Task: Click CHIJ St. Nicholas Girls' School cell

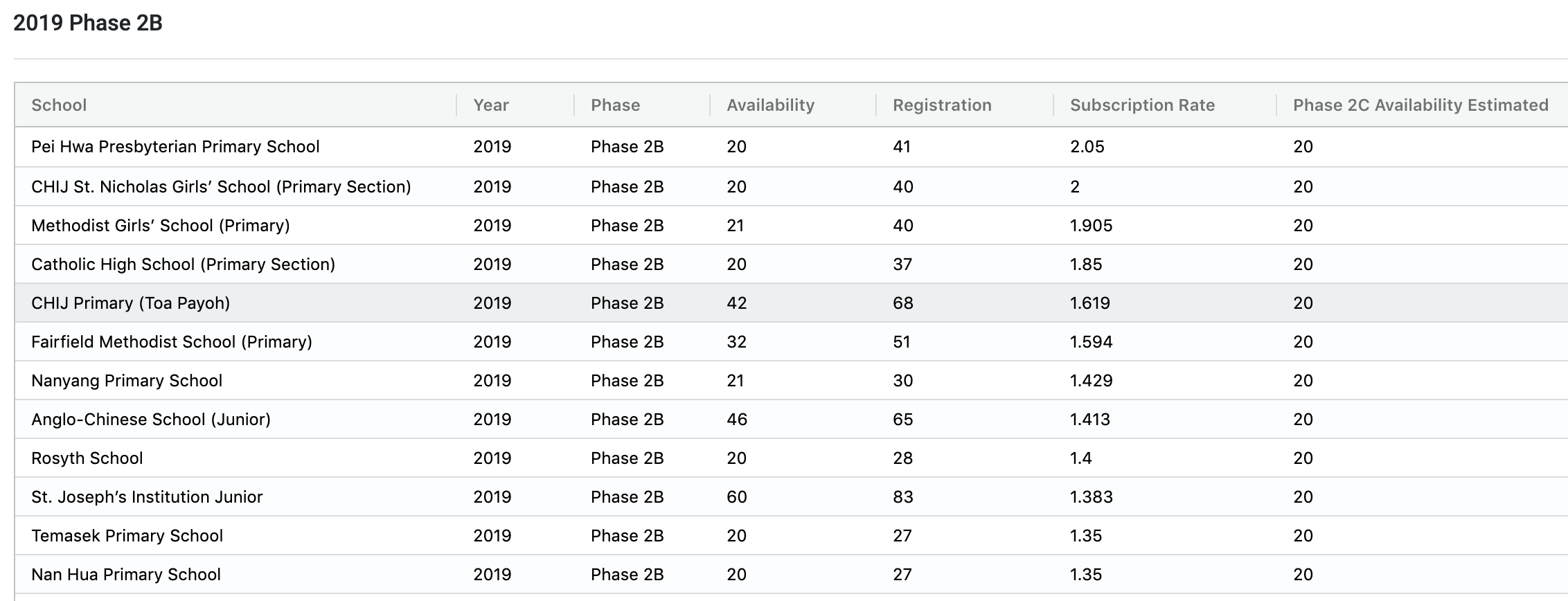Action: pos(221,187)
